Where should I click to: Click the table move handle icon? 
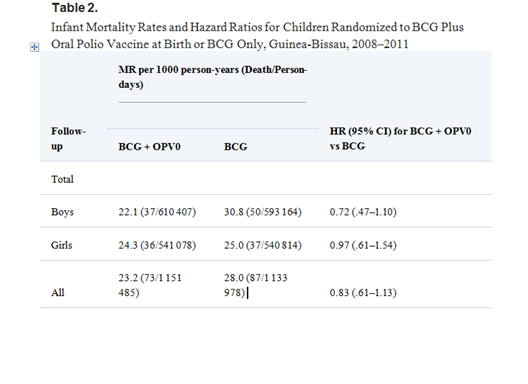35,47
